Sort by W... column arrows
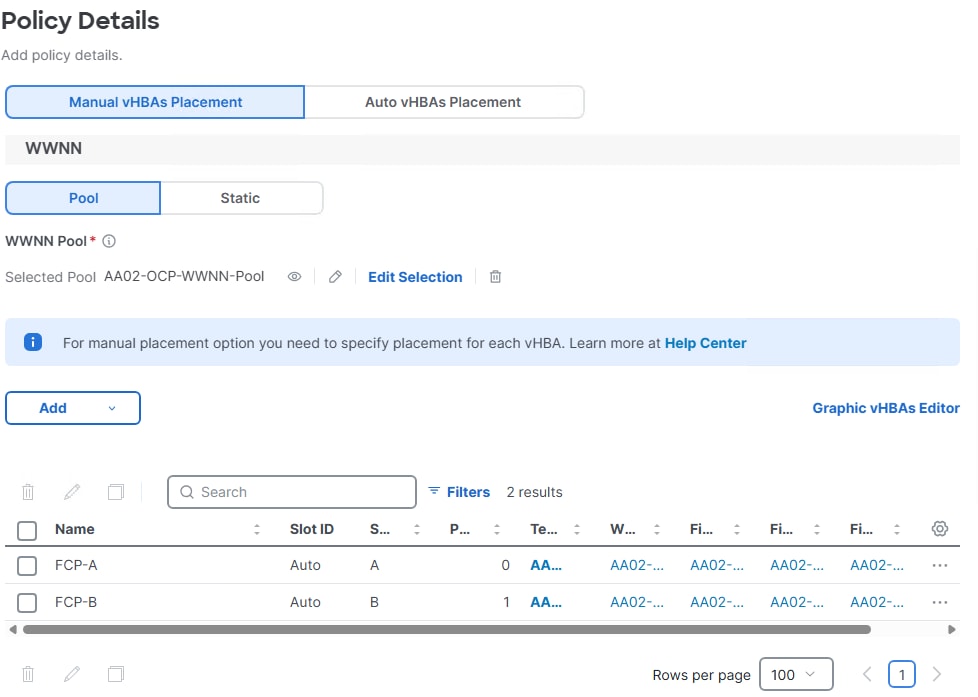The image size is (978, 697). (x=657, y=529)
